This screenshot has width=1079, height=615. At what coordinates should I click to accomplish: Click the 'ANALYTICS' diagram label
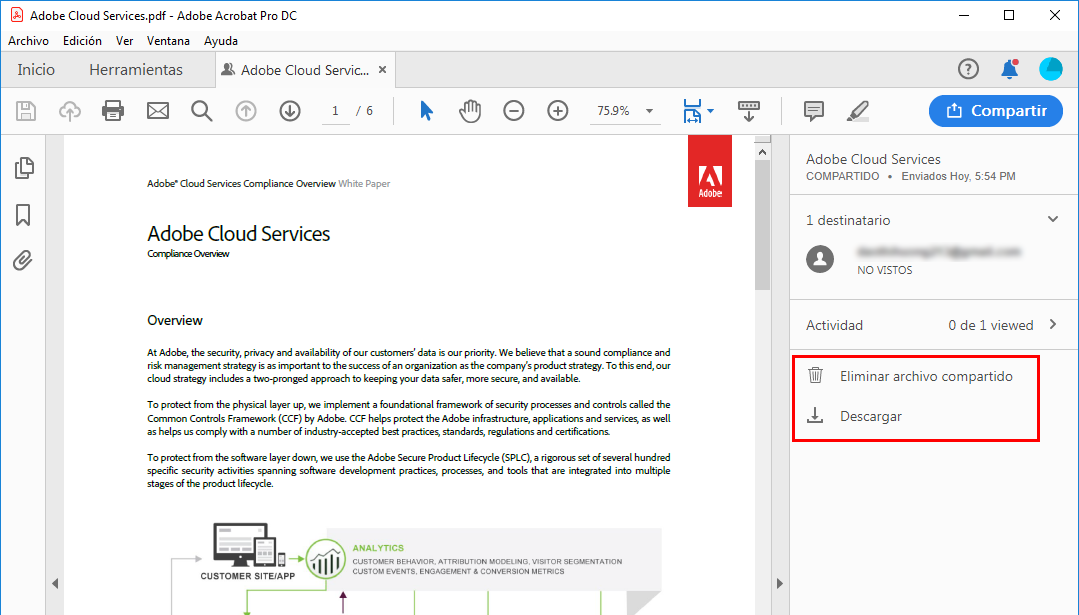(x=378, y=548)
